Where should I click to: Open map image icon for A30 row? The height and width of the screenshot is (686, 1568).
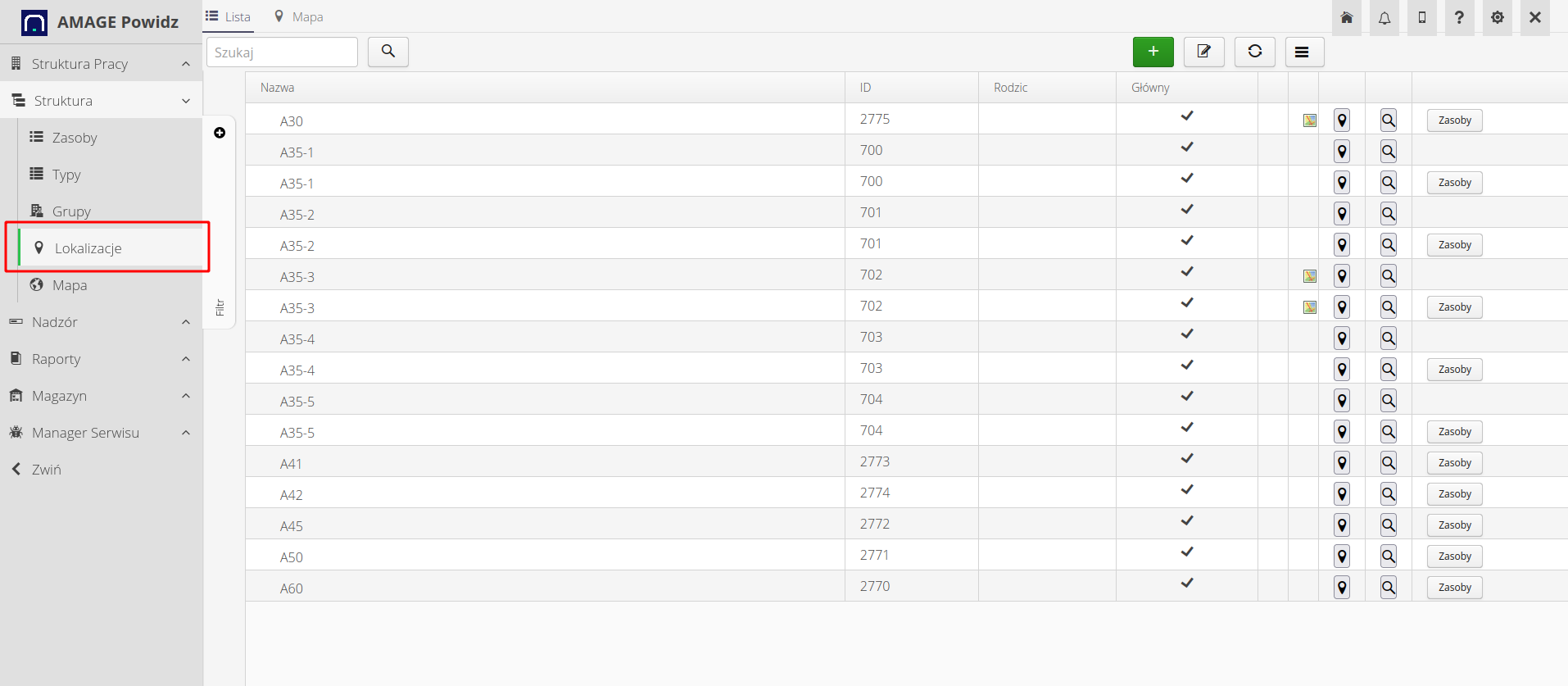point(1310,120)
